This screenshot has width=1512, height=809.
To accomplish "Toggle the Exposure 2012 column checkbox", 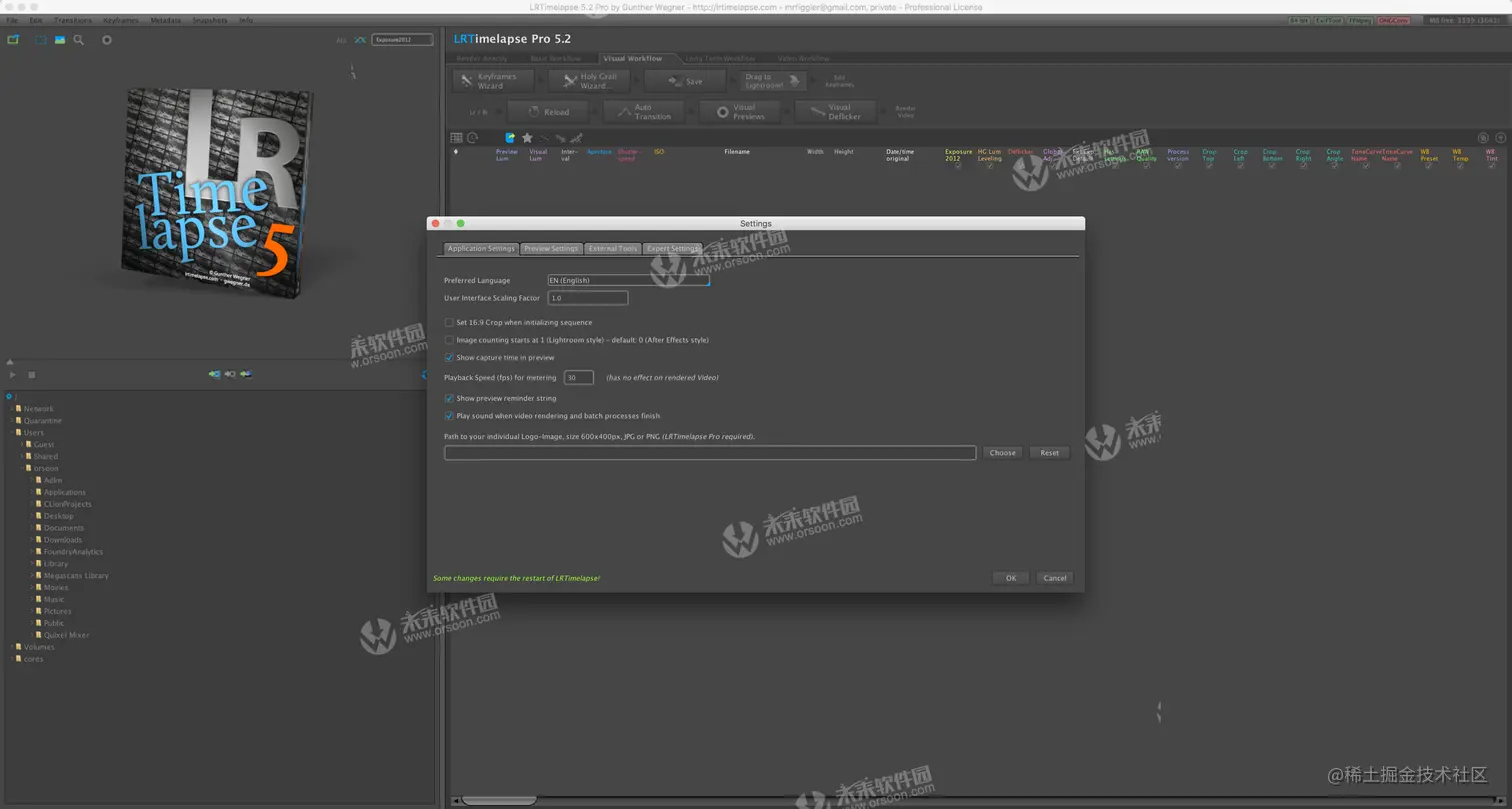I will point(958,166).
